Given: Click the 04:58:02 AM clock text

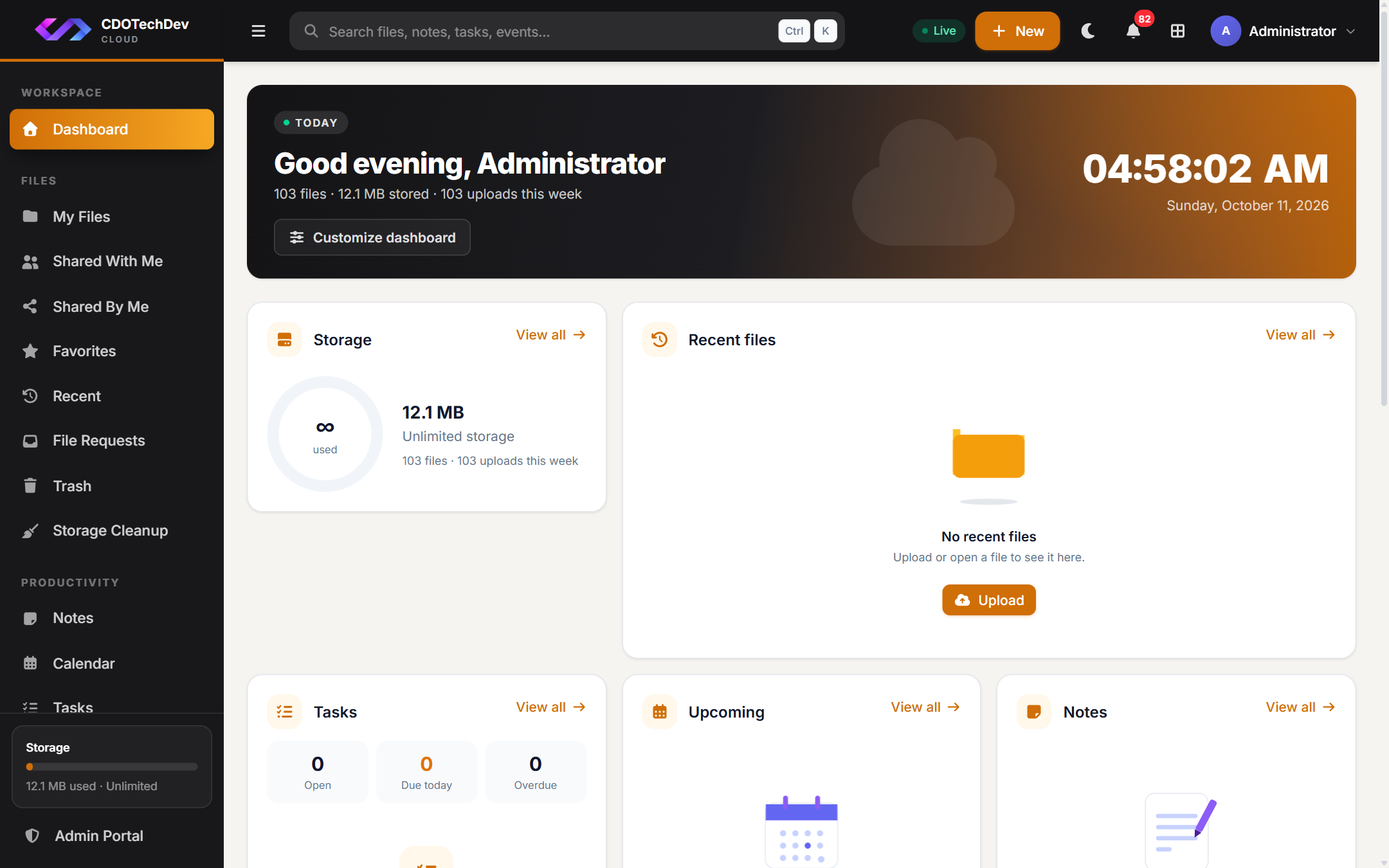Looking at the screenshot, I should click(1205, 168).
